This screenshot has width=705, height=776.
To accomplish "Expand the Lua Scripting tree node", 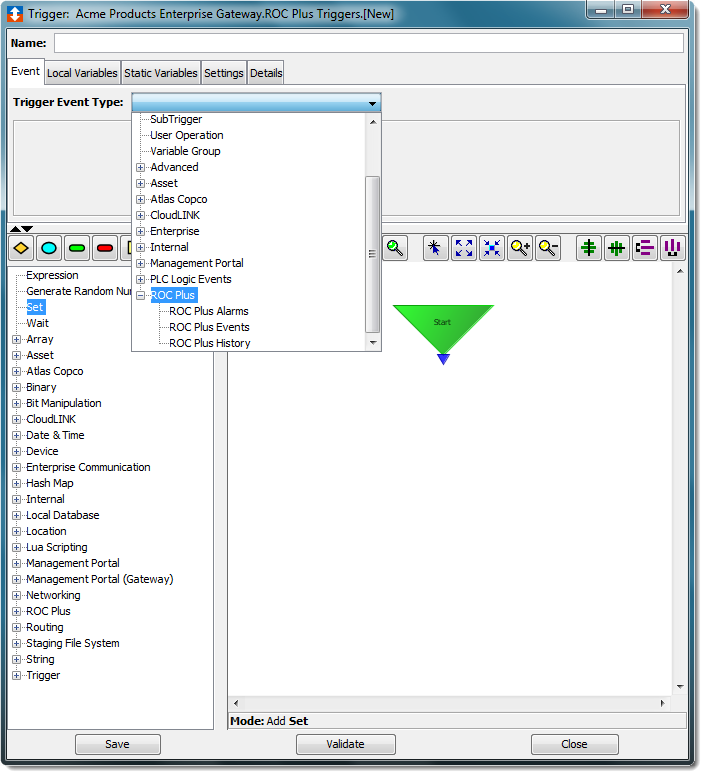I will (x=17, y=547).
